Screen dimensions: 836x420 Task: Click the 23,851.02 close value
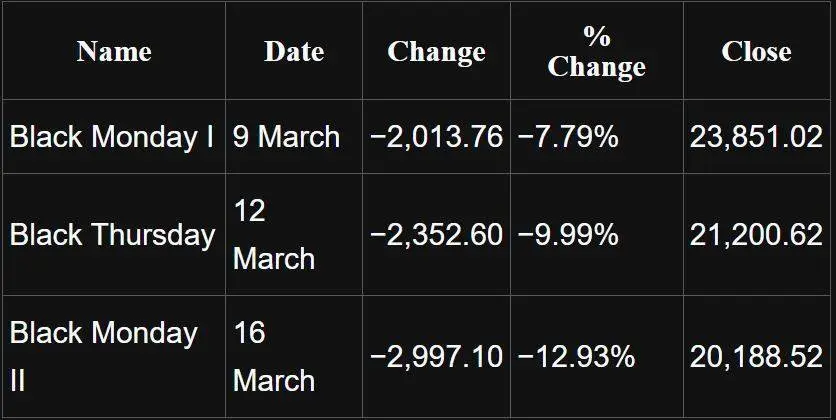coord(756,137)
